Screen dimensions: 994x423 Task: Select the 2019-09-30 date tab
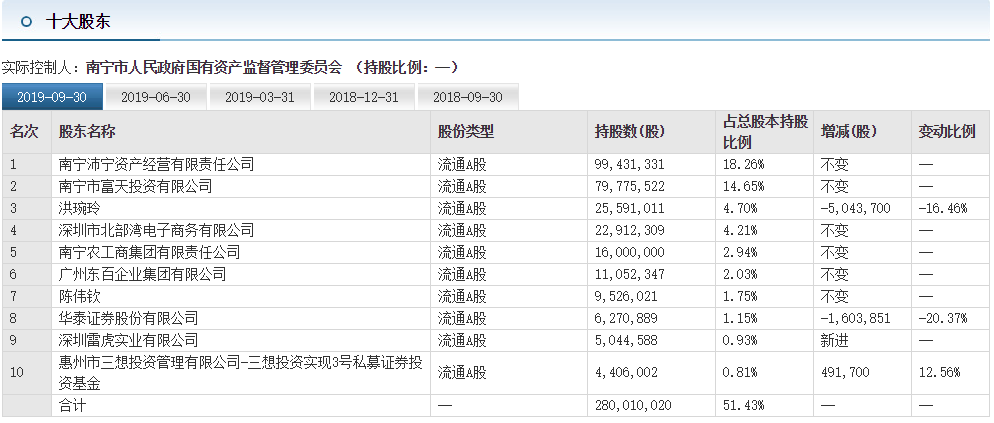coord(52,97)
